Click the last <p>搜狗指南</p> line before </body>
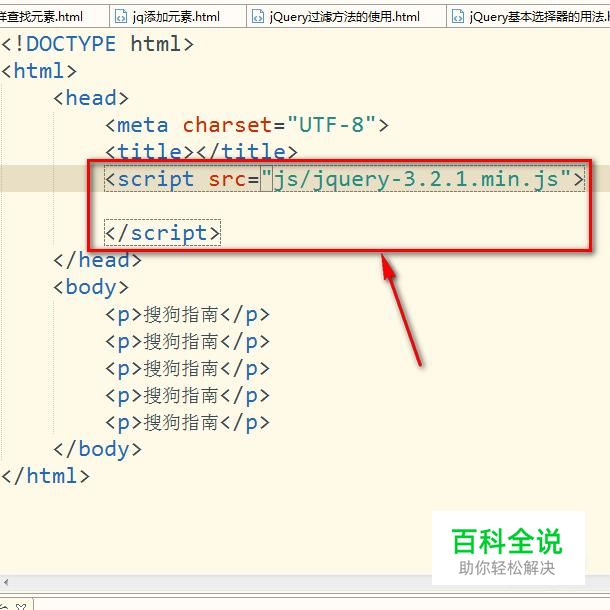Viewport: 610px width, 610px height. [x=187, y=423]
